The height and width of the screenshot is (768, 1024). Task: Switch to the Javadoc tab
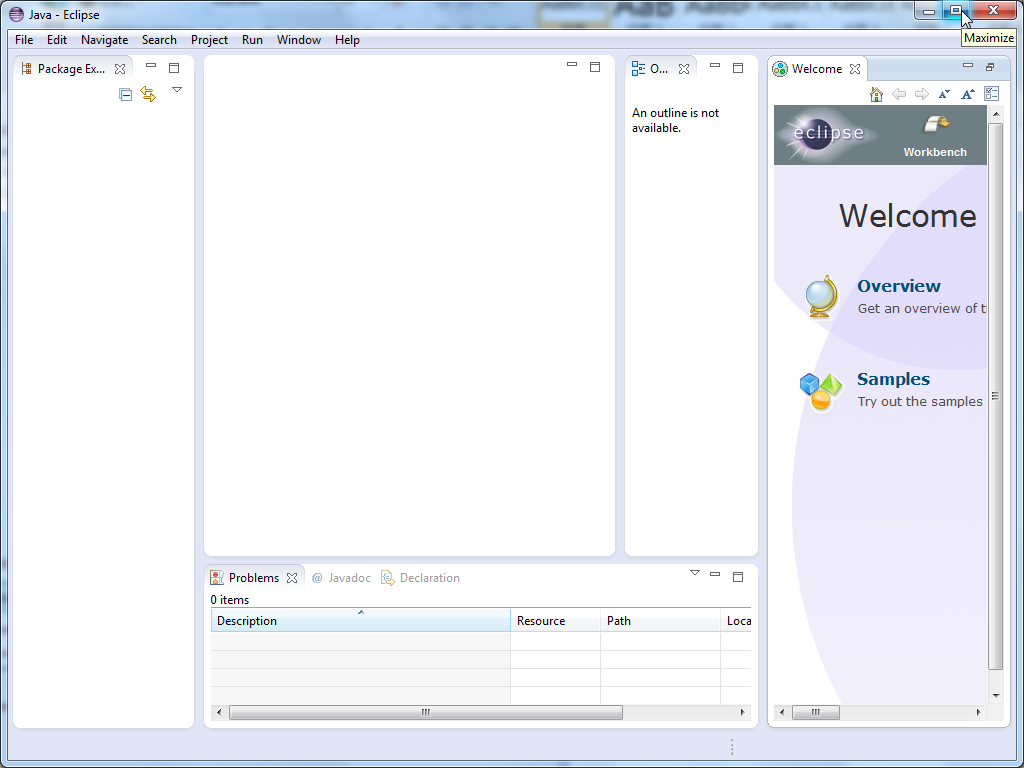tap(341, 578)
